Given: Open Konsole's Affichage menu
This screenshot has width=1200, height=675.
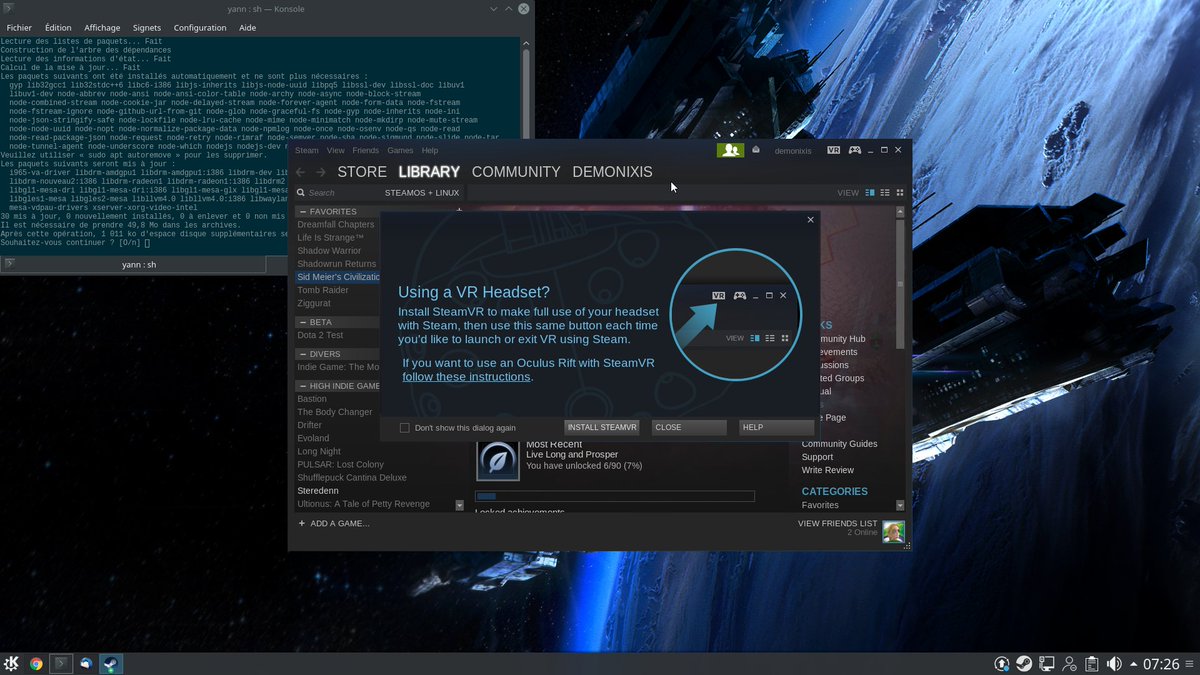Looking at the screenshot, I should coord(102,28).
